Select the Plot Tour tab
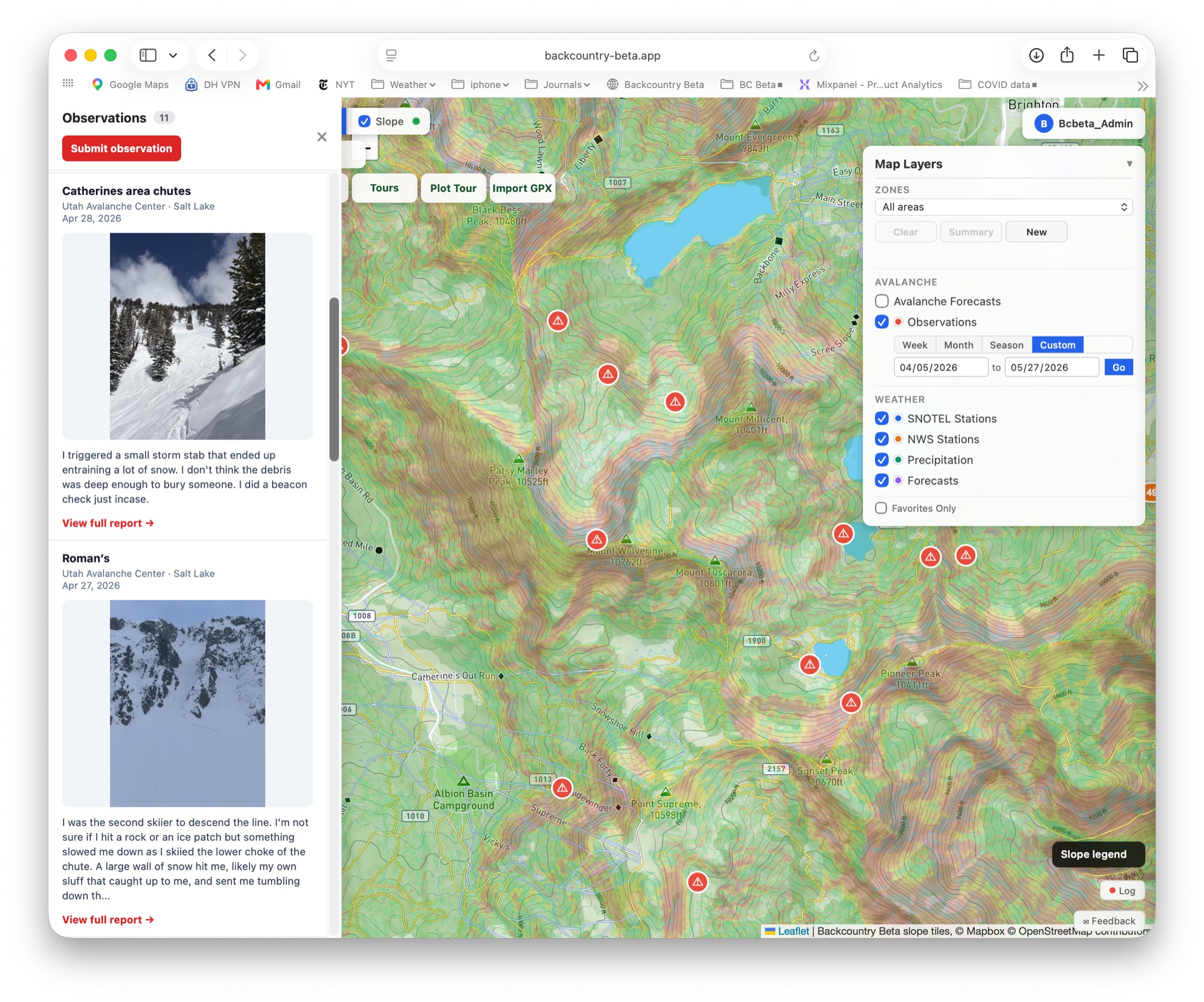 (453, 188)
